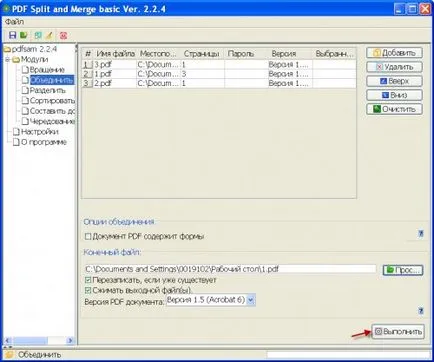Click the Save environment floppy disk icon
This screenshot has height=362, width=434.
12,35
